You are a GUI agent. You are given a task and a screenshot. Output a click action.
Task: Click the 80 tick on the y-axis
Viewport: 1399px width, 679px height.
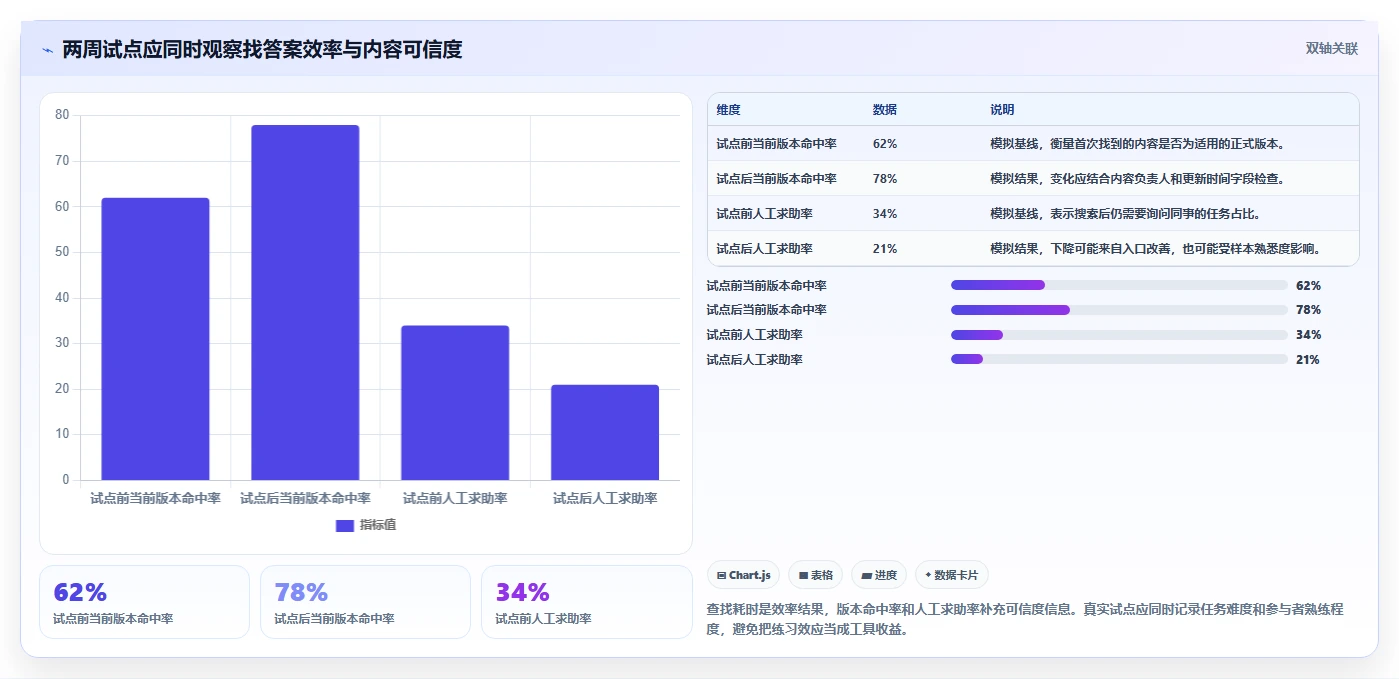point(62,115)
